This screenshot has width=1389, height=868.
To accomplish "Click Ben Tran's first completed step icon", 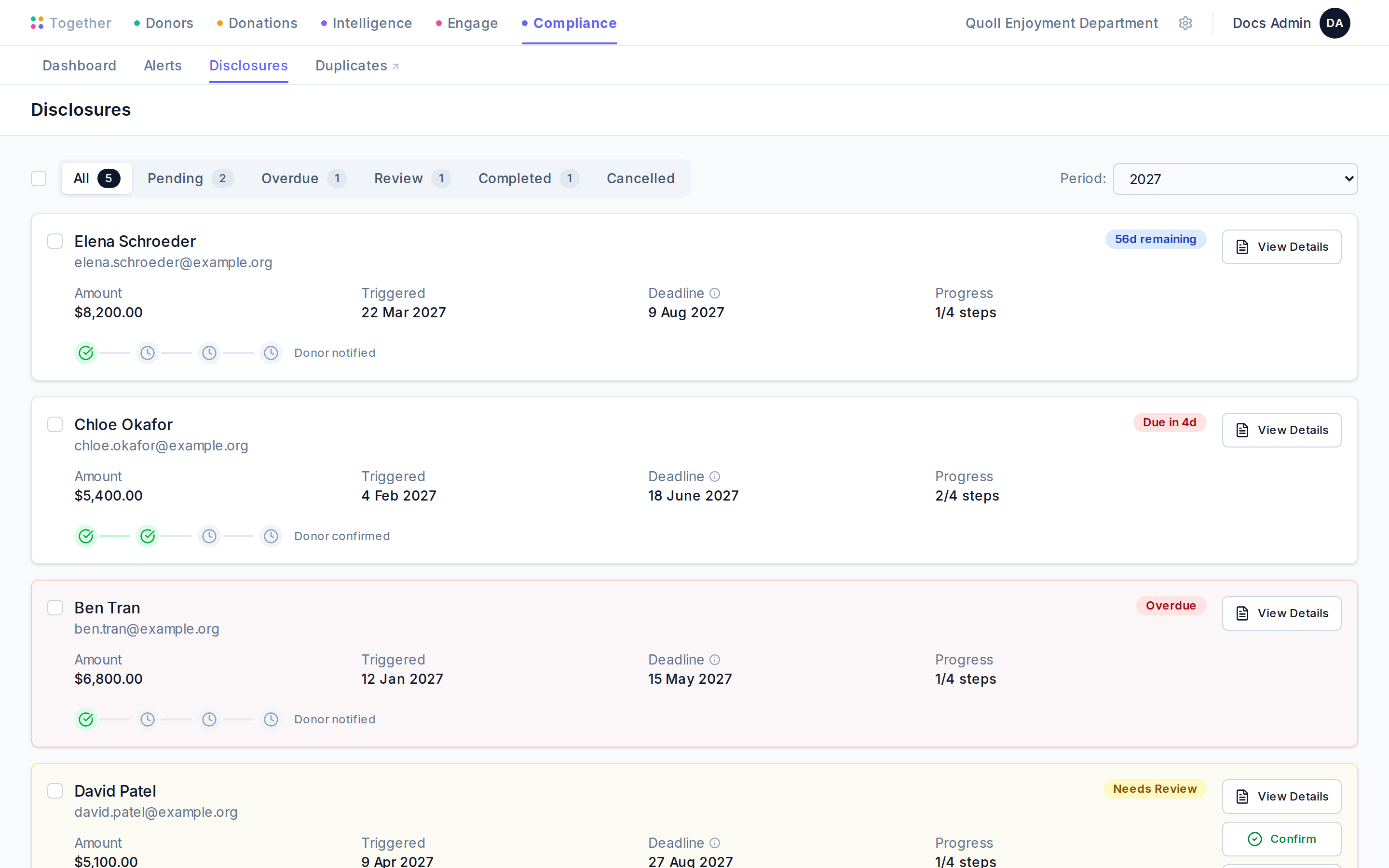I will click(x=86, y=719).
